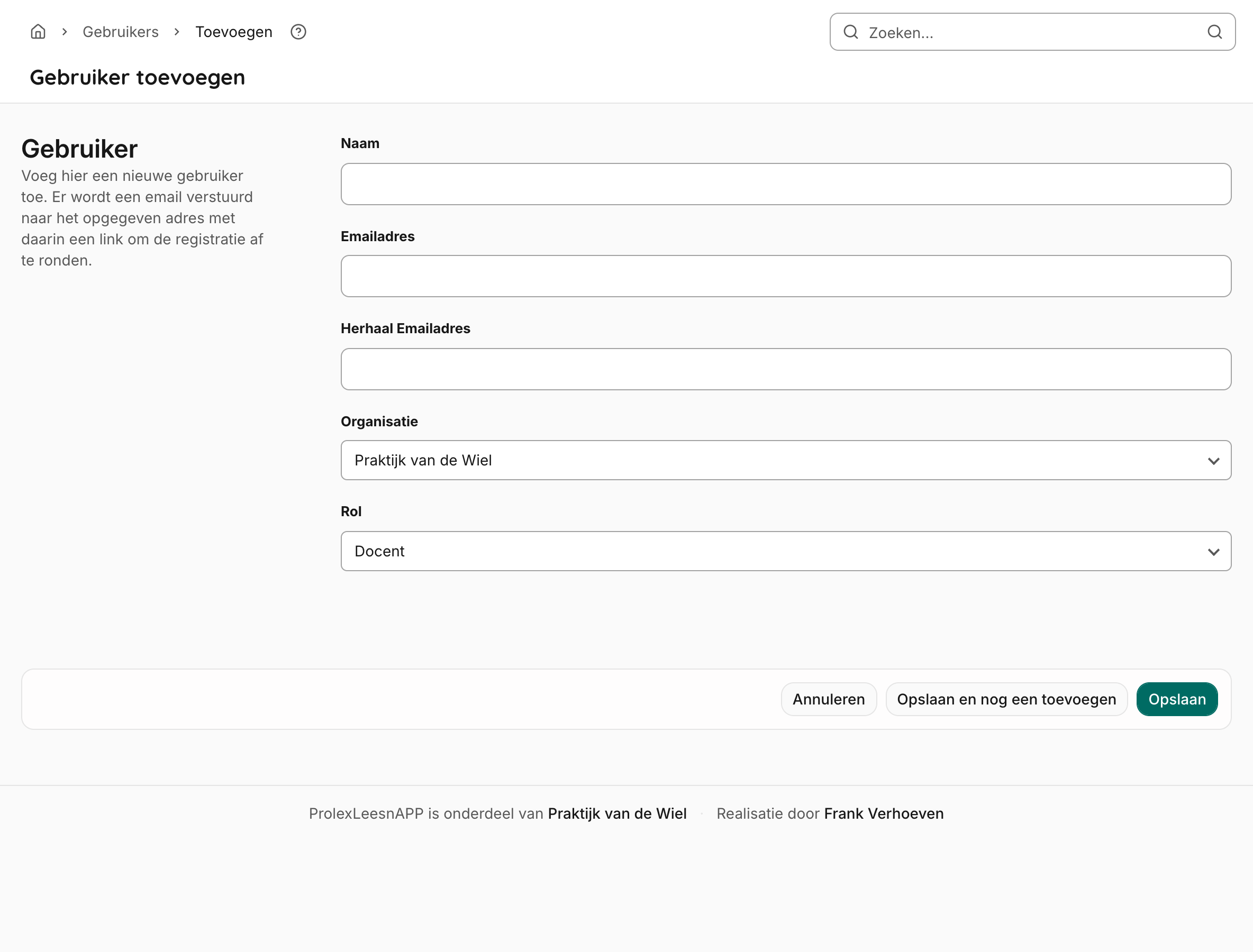Viewport: 1253px width, 952px height.
Task: Open the Rol dropdown showing Docent
Action: tap(786, 551)
